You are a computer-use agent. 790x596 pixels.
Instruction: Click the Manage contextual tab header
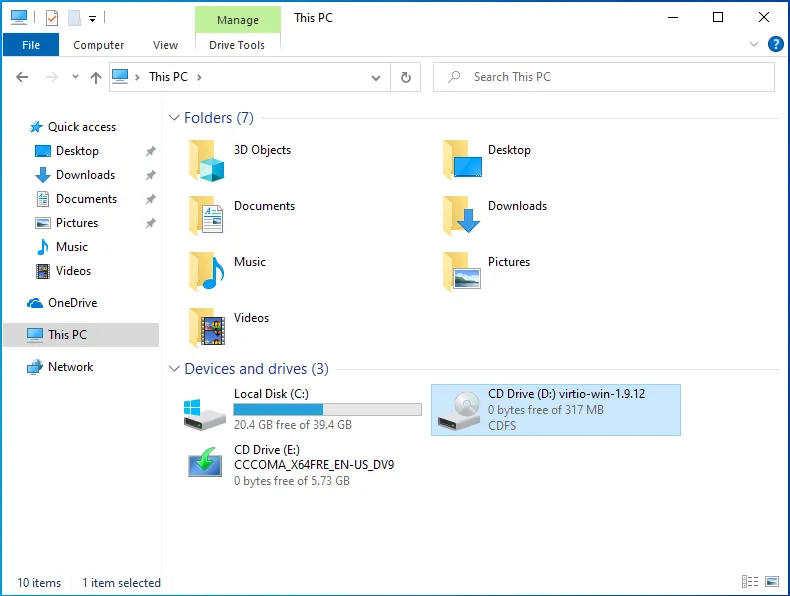(x=237, y=20)
